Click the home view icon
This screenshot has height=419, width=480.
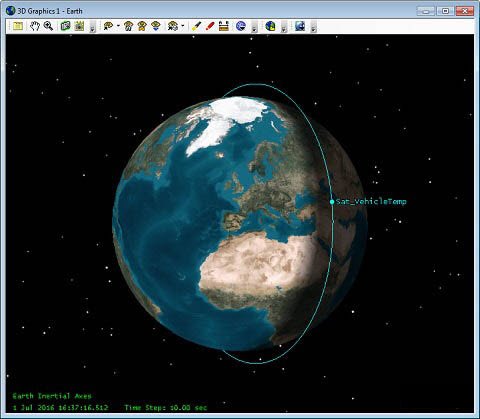tap(128, 26)
